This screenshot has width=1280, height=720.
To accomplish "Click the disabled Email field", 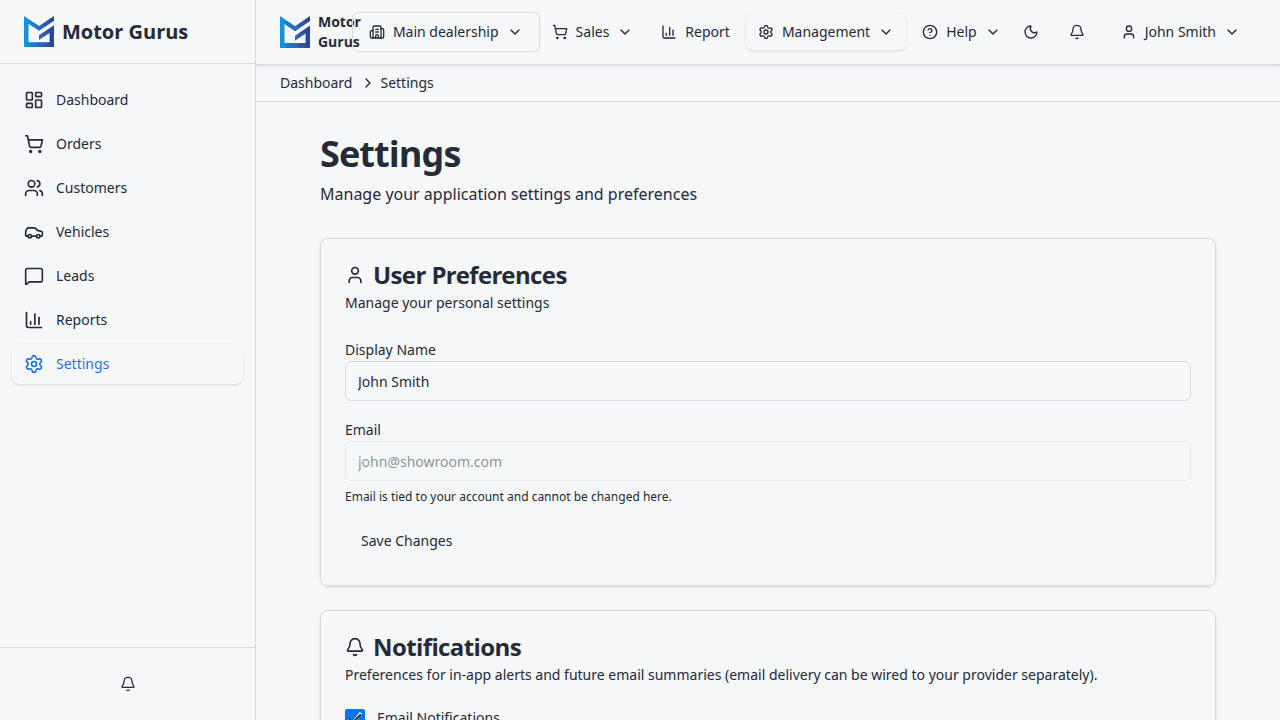I will [768, 461].
